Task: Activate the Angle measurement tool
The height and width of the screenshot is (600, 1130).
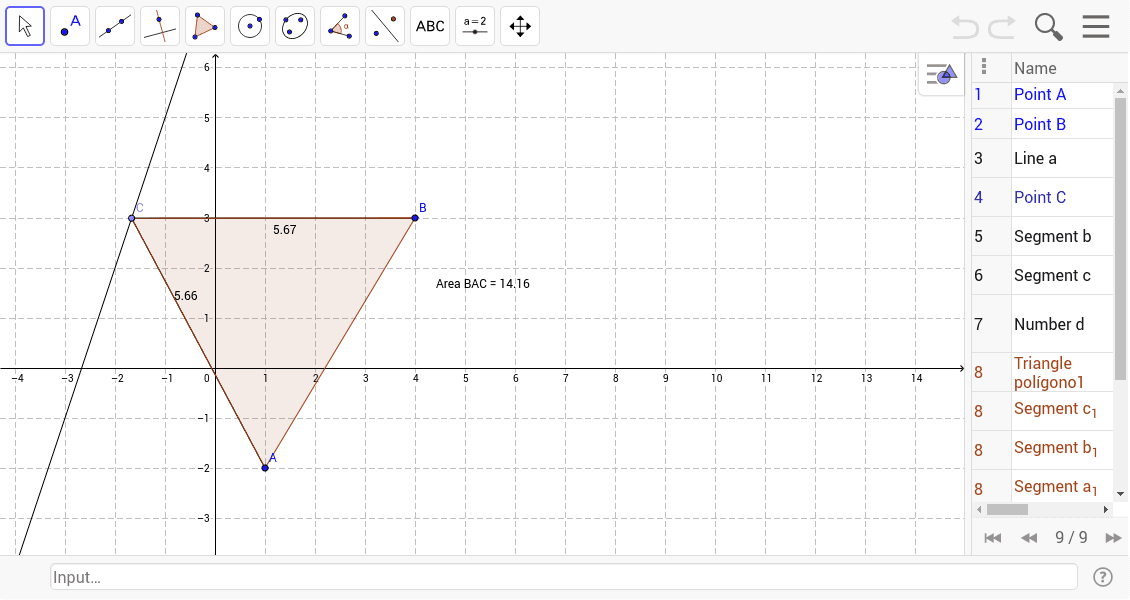Action: pyautogui.click(x=339, y=25)
